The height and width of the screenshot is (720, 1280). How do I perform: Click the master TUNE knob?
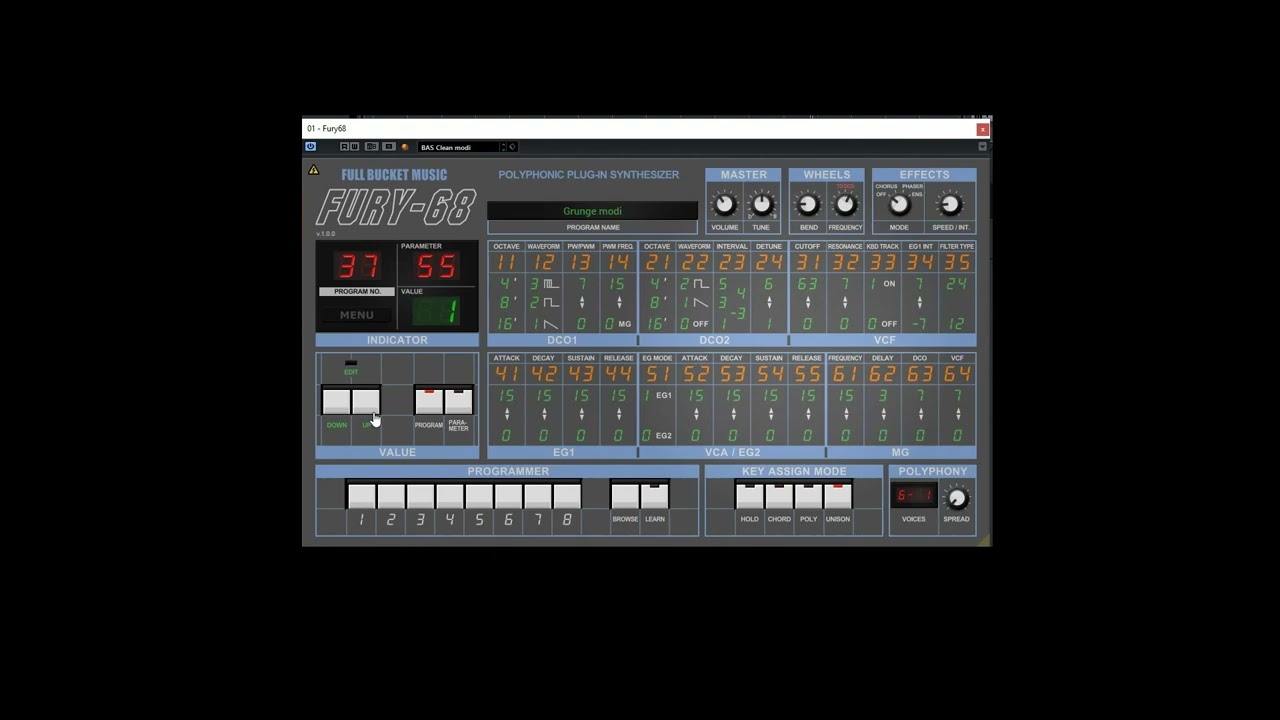762,205
